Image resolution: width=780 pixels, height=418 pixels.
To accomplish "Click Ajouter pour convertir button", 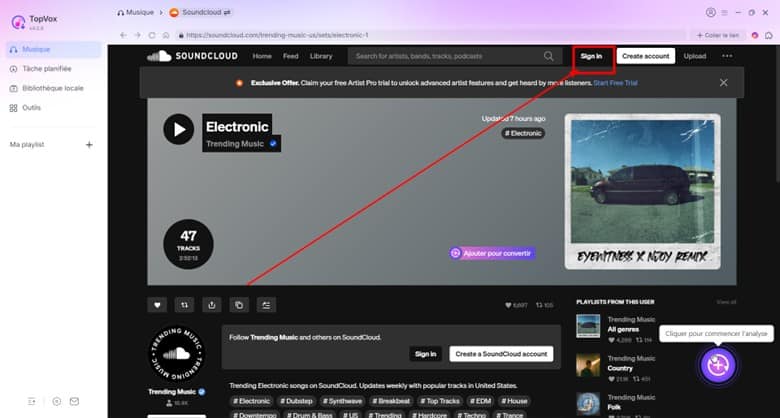I will point(492,253).
